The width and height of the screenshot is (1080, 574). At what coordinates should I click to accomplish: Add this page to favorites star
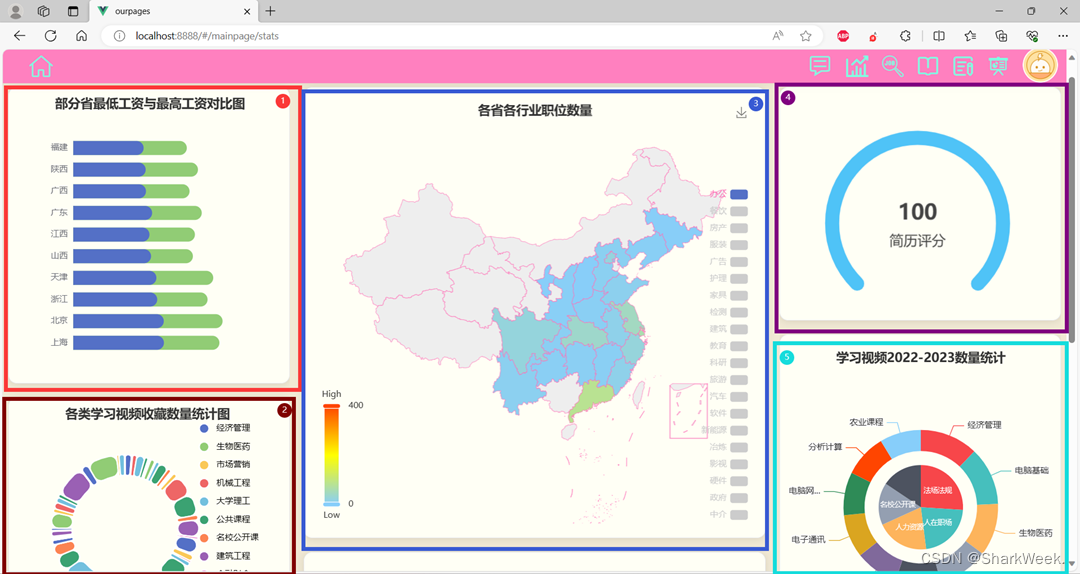click(x=806, y=36)
